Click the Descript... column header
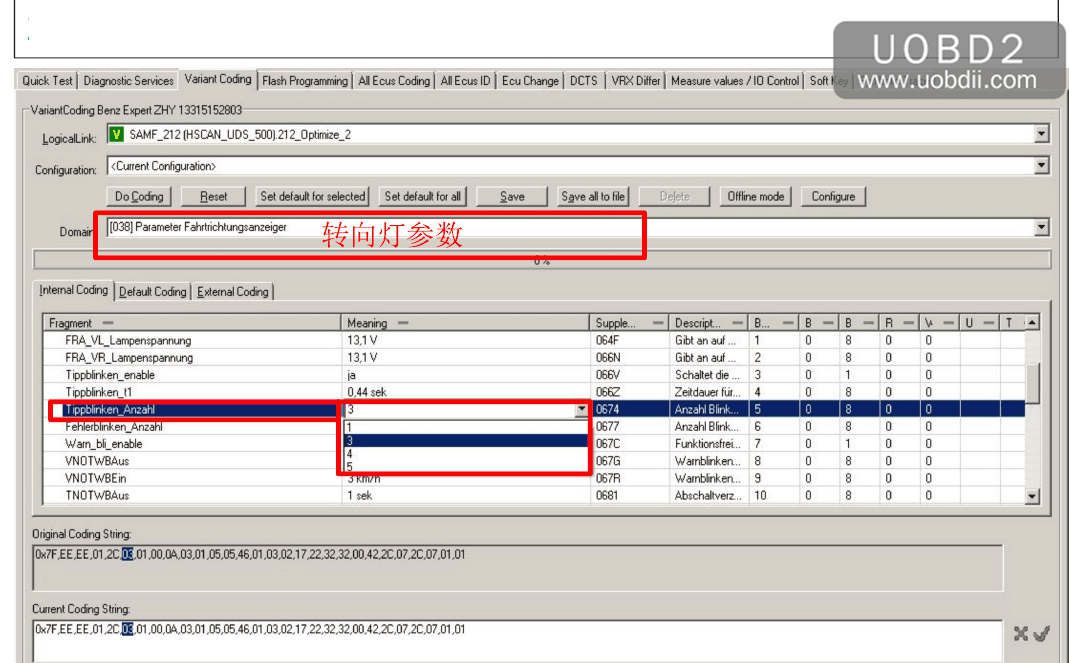This screenshot has width=1069, height=663. pyautogui.click(x=708, y=323)
